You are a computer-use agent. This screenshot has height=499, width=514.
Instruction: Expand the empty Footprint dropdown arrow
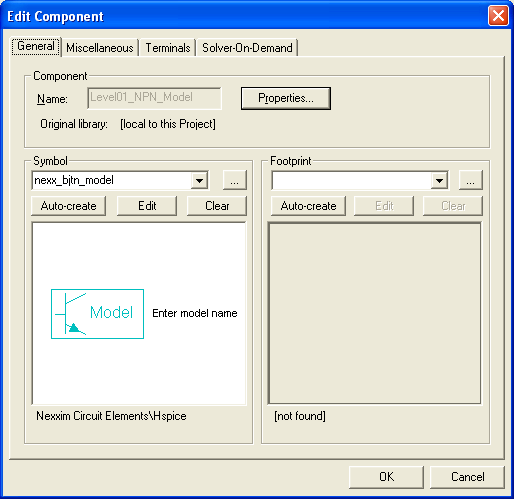point(439,181)
